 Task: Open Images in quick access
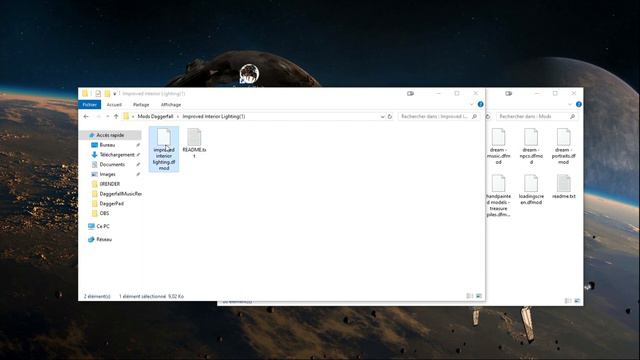(107, 174)
